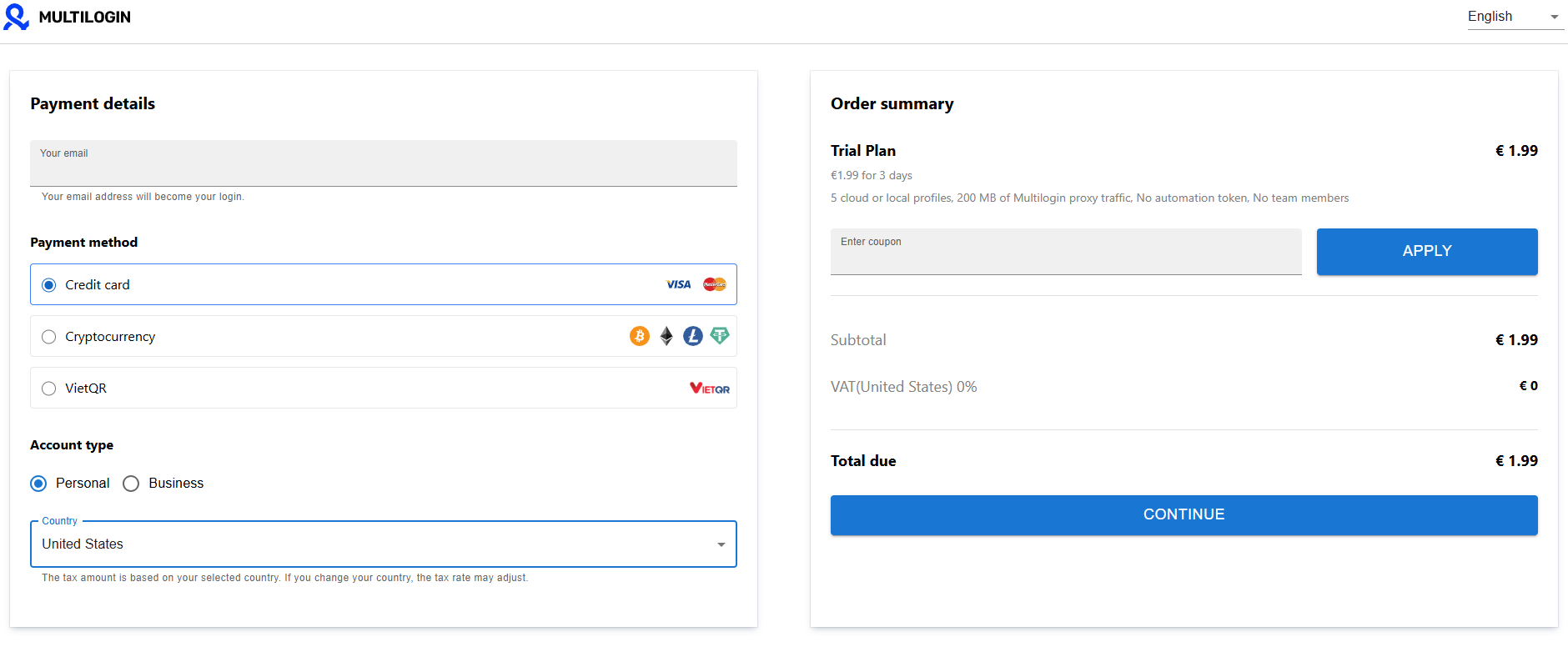Select the VietQR radio button
Viewport: 1568px width, 672px height.
click(x=49, y=389)
